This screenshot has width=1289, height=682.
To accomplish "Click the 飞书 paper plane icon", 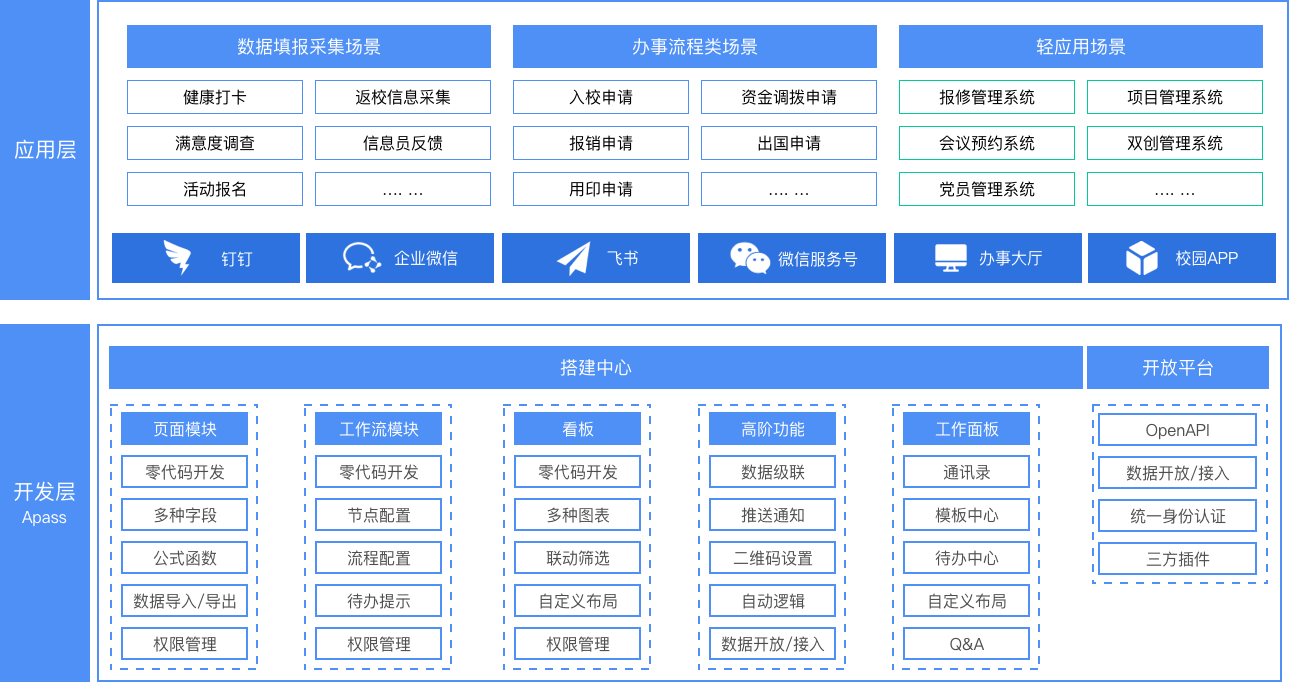I will pos(573,258).
